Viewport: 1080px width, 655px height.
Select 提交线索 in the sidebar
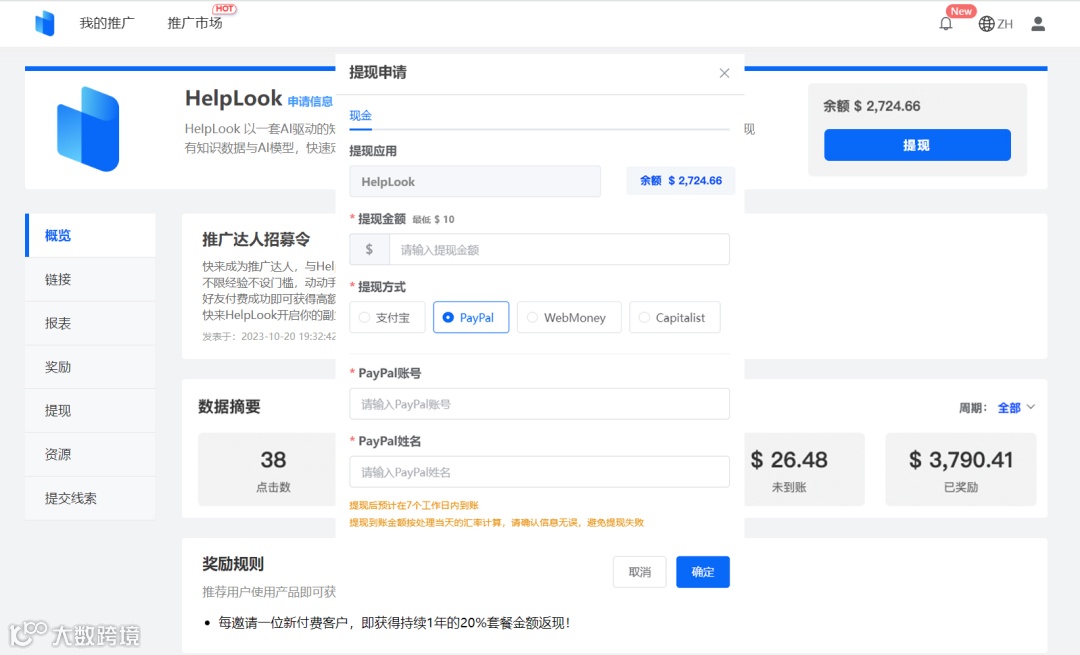72,498
